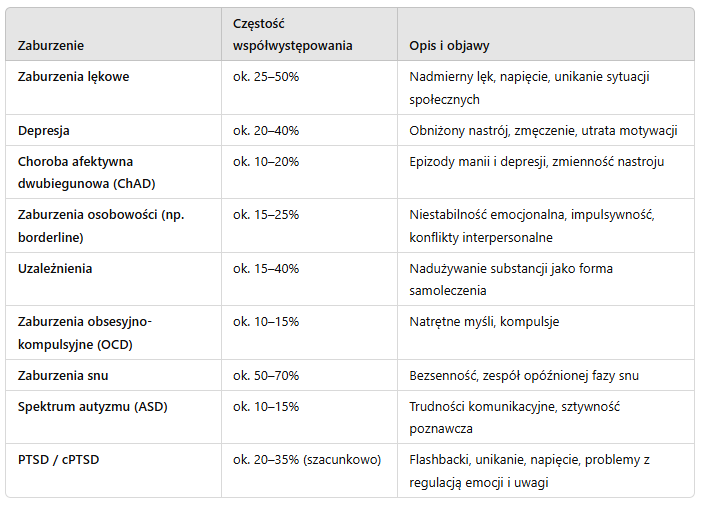Select the Depresja row label
The image size is (711, 516).
point(44,131)
